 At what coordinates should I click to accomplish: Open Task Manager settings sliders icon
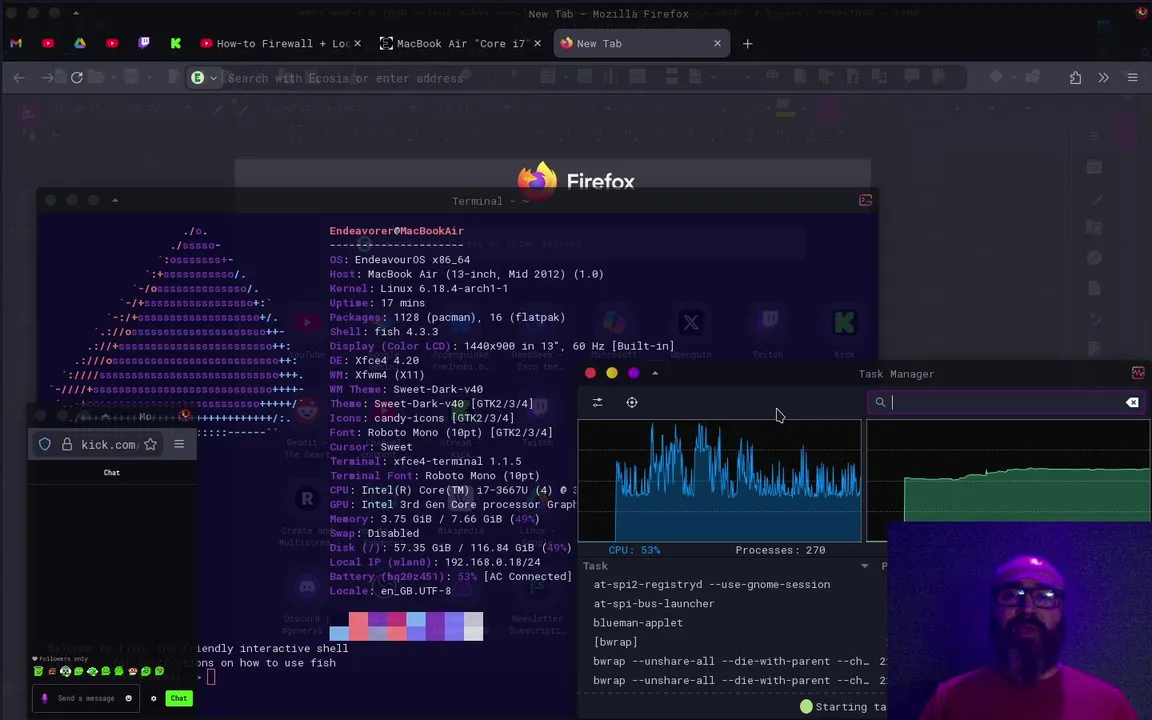tap(597, 403)
